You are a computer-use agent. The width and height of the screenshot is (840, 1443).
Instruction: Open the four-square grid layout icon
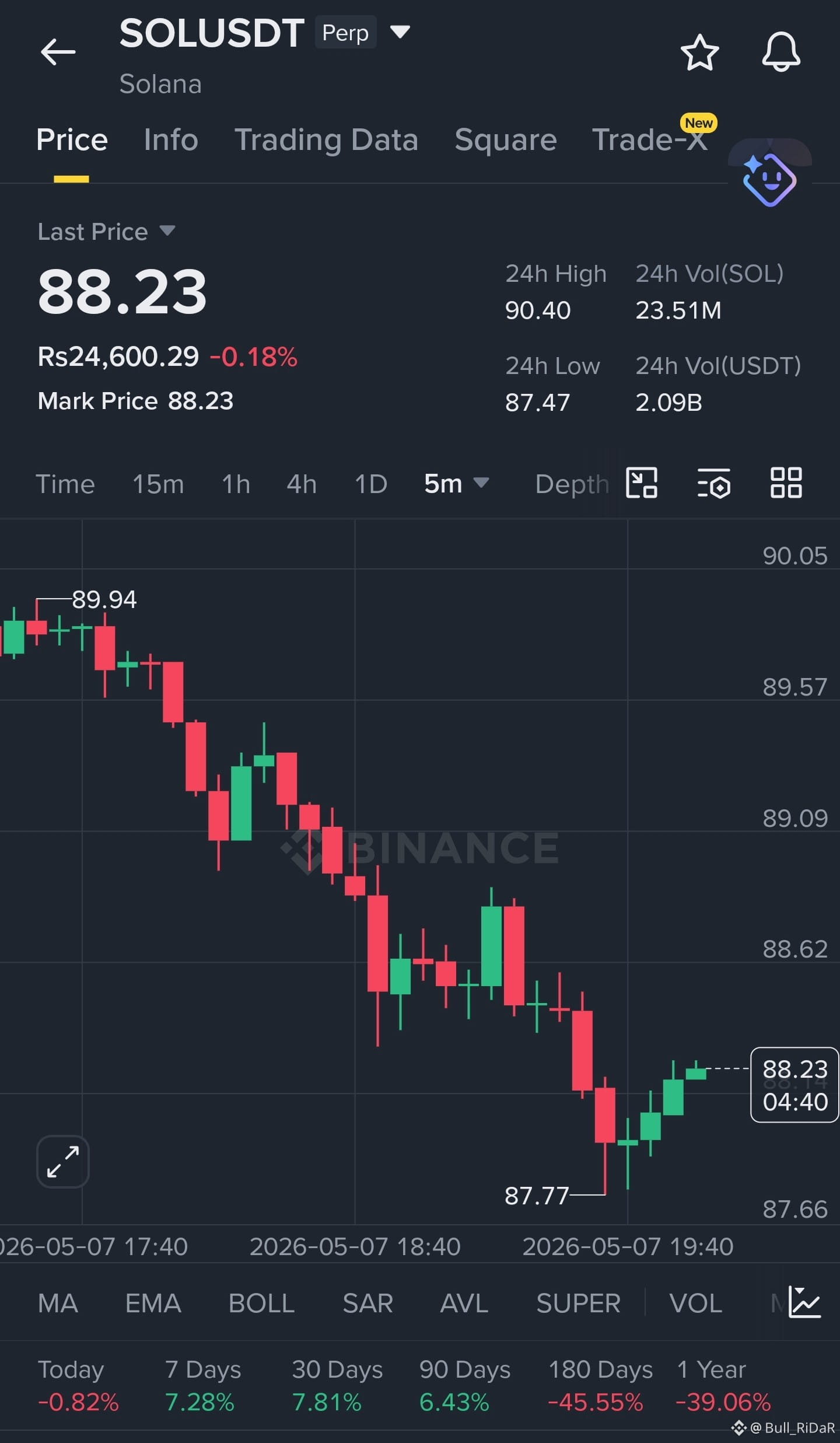[x=786, y=483]
